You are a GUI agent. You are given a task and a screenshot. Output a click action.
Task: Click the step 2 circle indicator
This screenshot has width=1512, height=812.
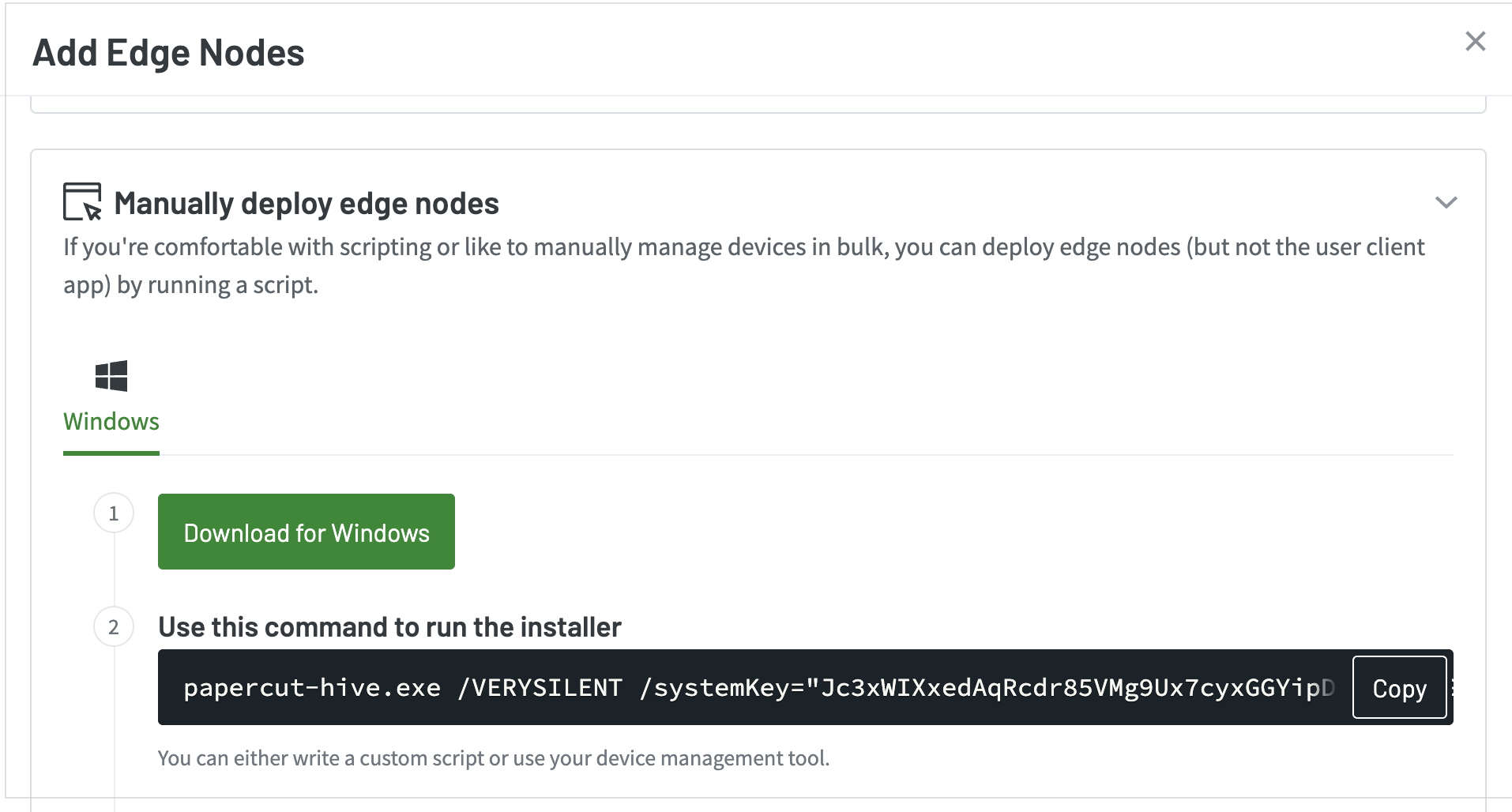click(113, 626)
